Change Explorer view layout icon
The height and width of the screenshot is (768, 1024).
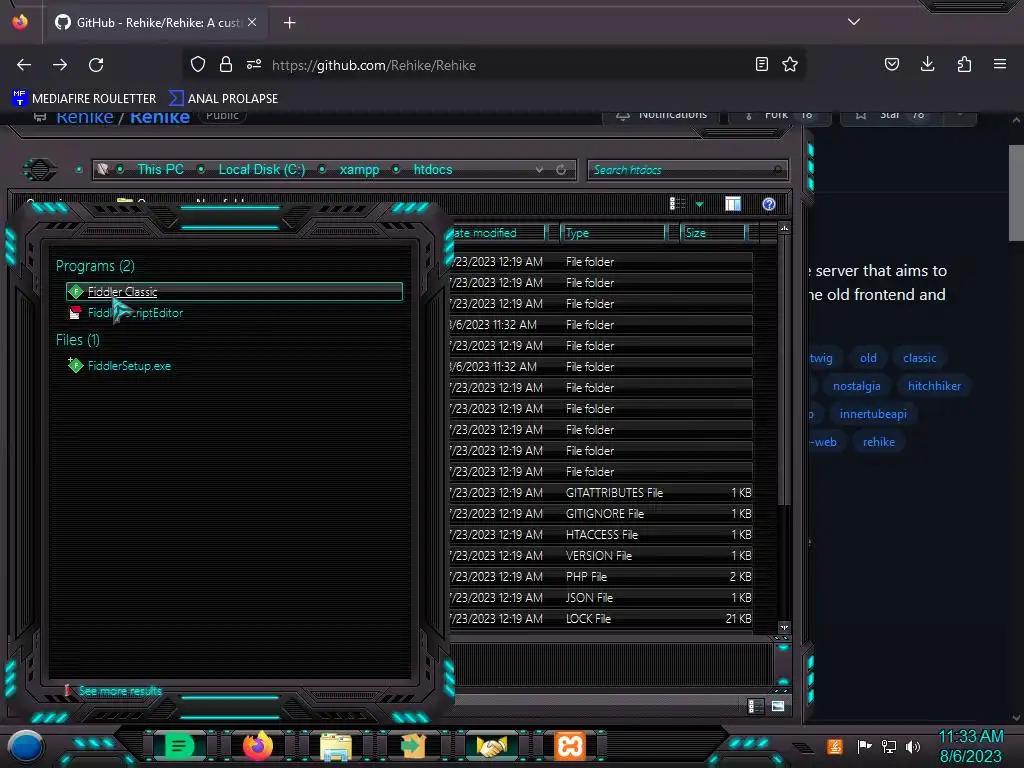click(678, 204)
